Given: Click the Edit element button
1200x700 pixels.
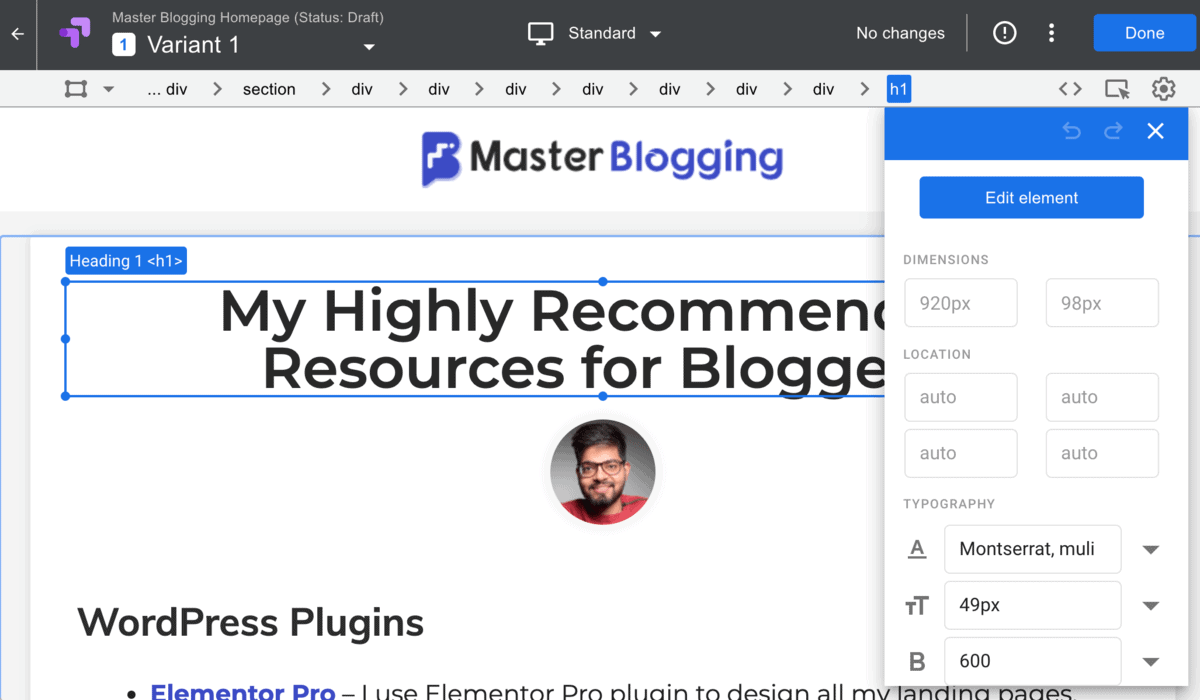Looking at the screenshot, I should [1031, 198].
